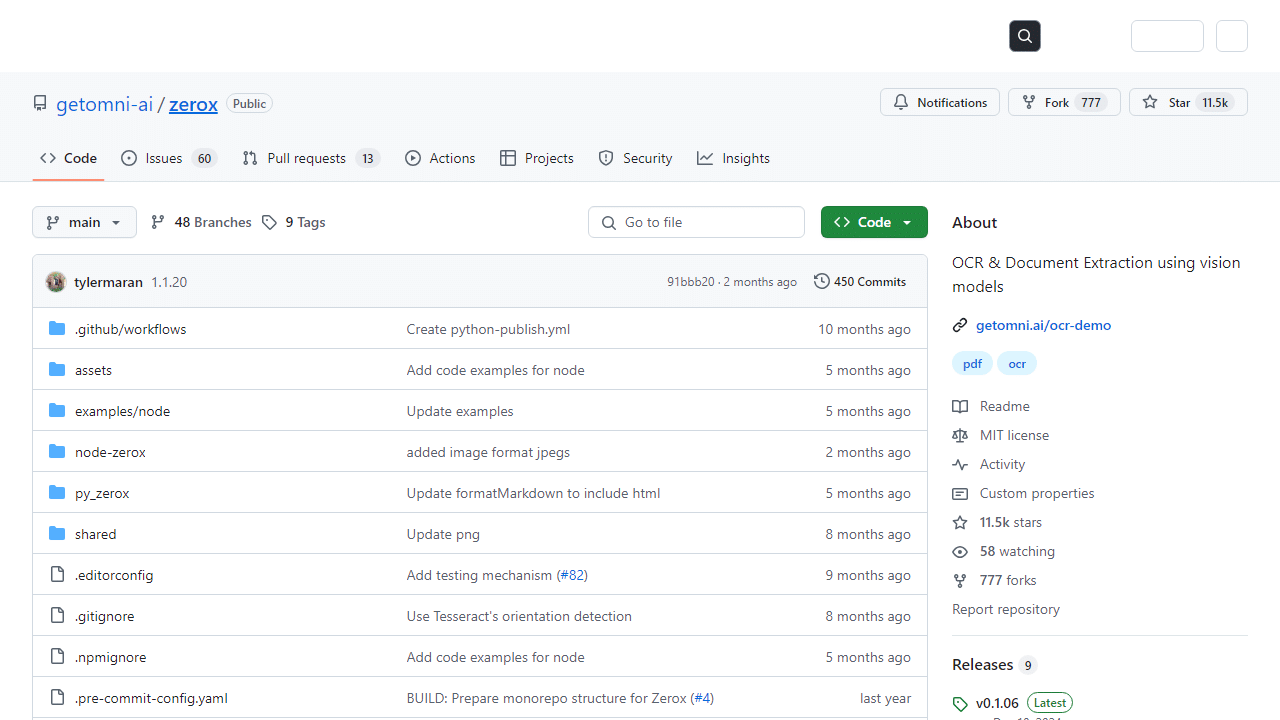Screen dimensions: 1280x720
Task: Open Custom properties link
Action: click(1023, 493)
